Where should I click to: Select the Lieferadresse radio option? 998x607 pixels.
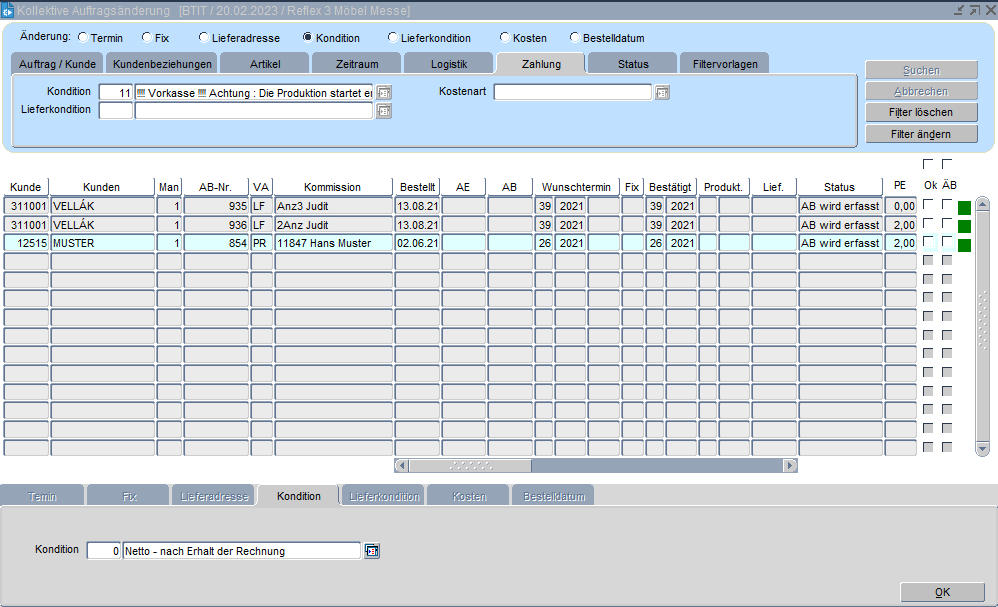(204, 38)
